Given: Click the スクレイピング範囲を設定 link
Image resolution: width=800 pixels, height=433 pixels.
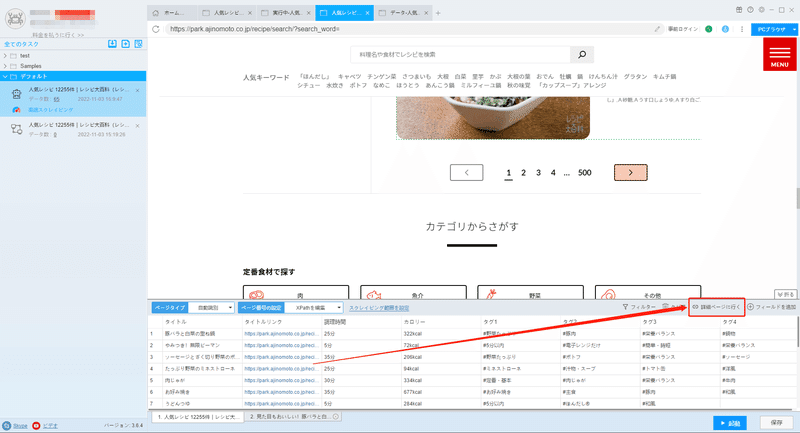Looking at the screenshot, I should tap(379, 308).
